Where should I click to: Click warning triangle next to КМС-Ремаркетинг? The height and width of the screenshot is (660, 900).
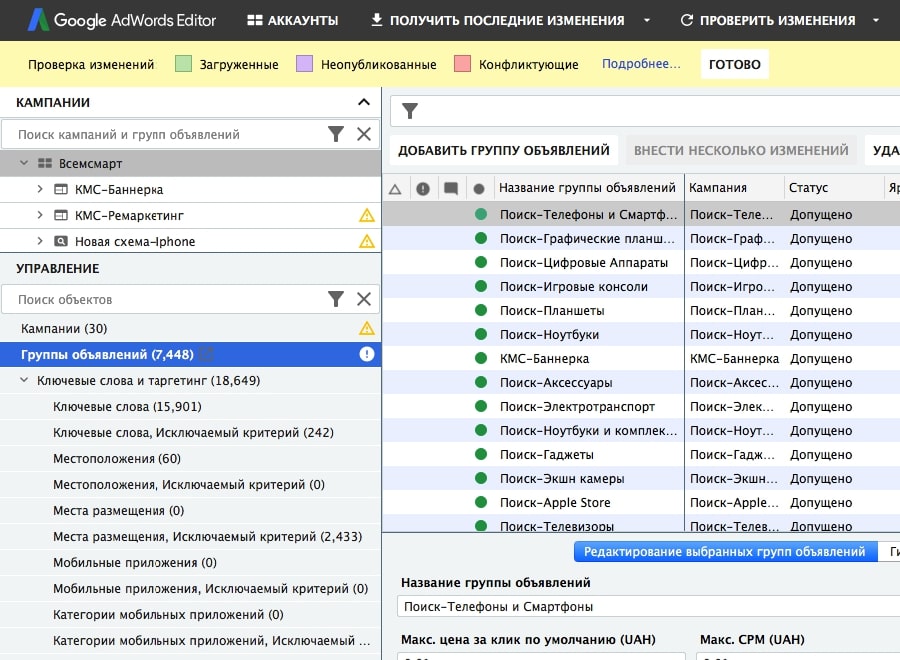(x=367, y=215)
